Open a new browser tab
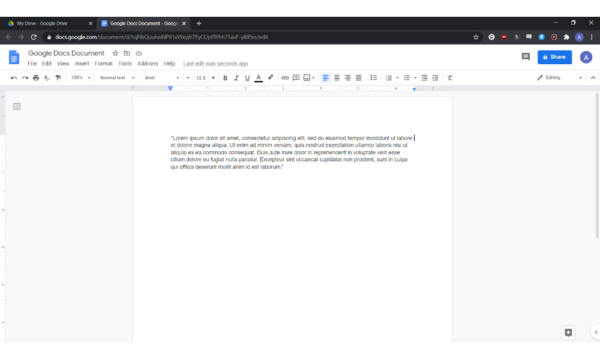 tap(199, 23)
